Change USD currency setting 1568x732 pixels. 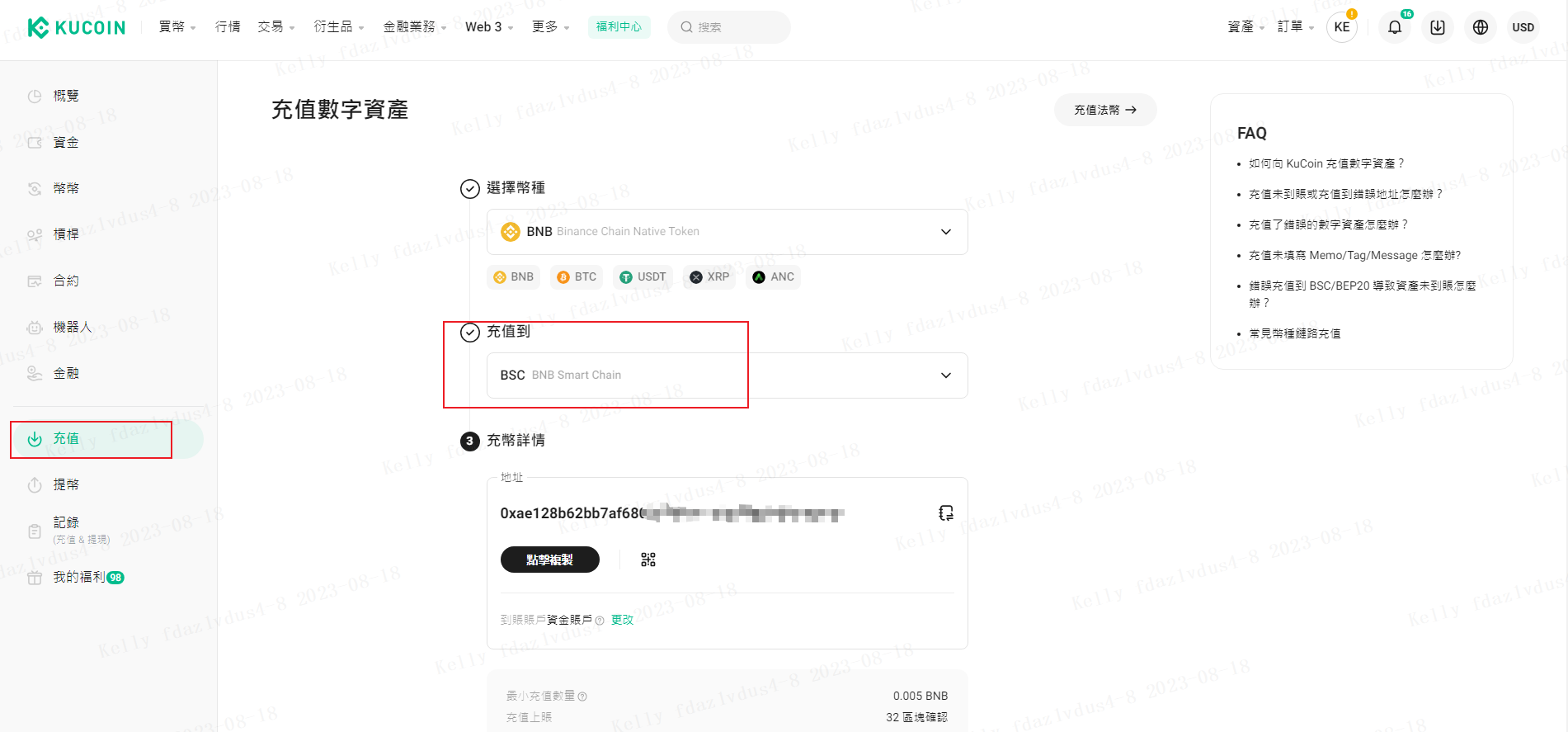pos(1523,27)
